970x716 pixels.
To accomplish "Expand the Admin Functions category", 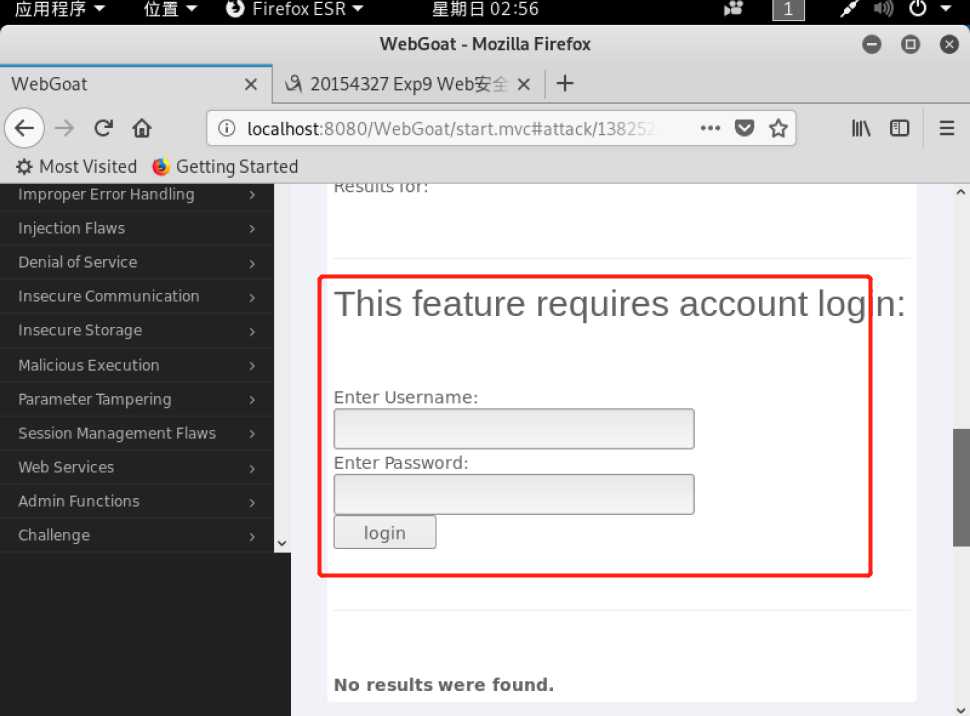I will pyautogui.click(x=136, y=501).
